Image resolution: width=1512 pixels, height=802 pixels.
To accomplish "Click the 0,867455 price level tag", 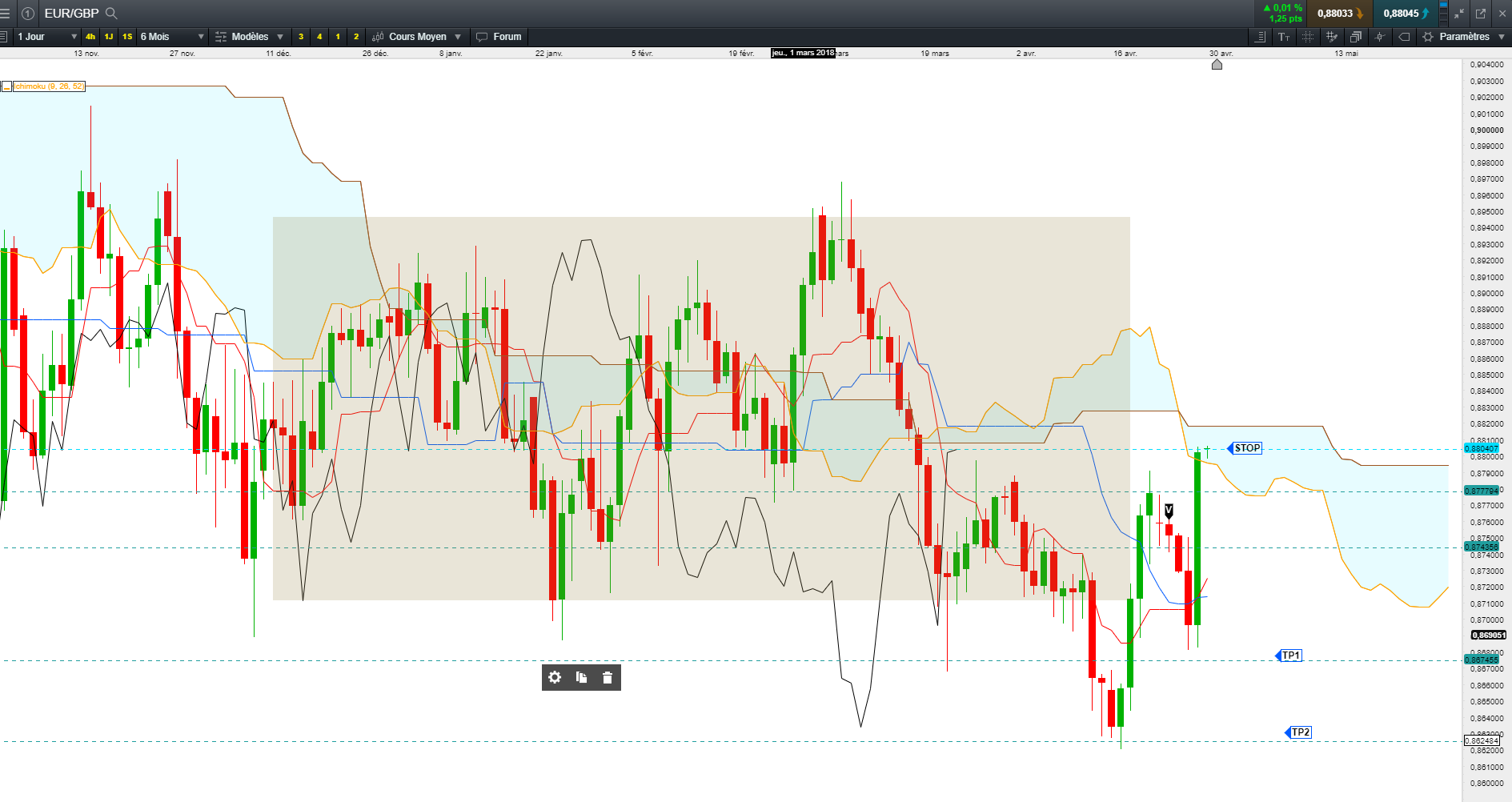I will click(x=1481, y=660).
